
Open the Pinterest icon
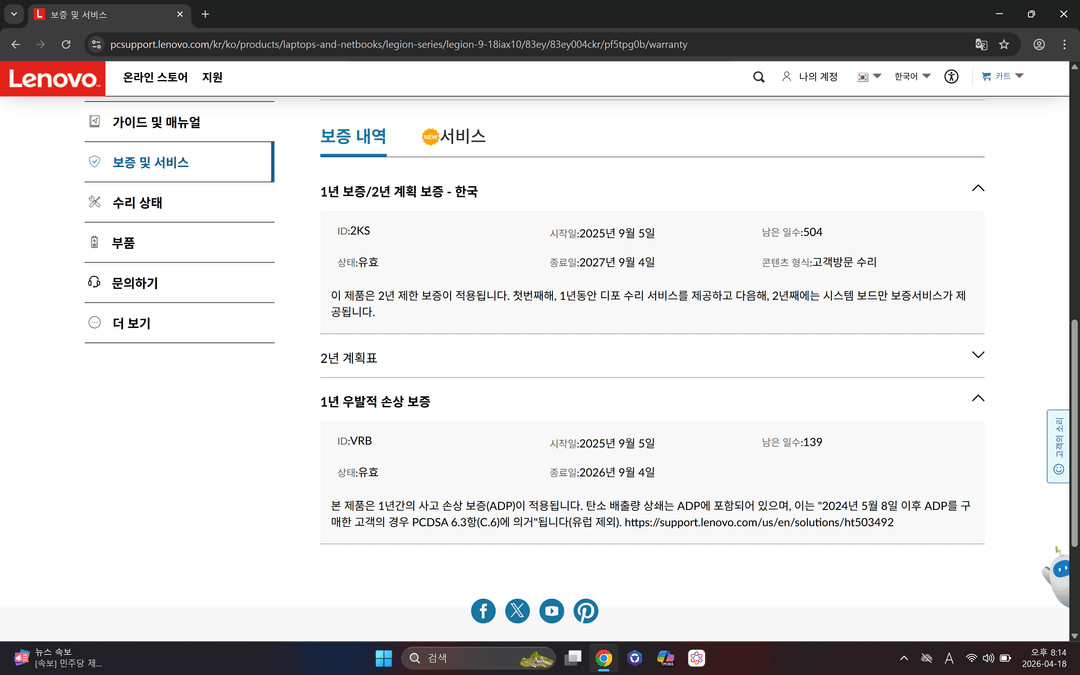[585, 610]
